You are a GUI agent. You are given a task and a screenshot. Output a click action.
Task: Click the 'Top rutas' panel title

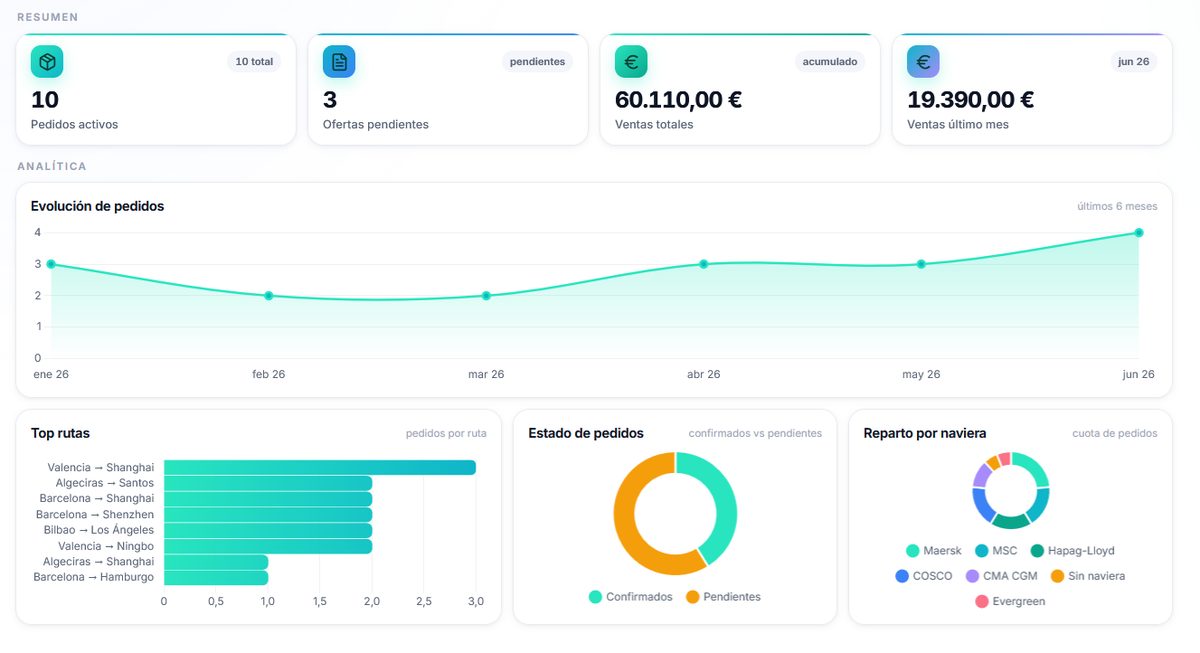click(x=60, y=433)
